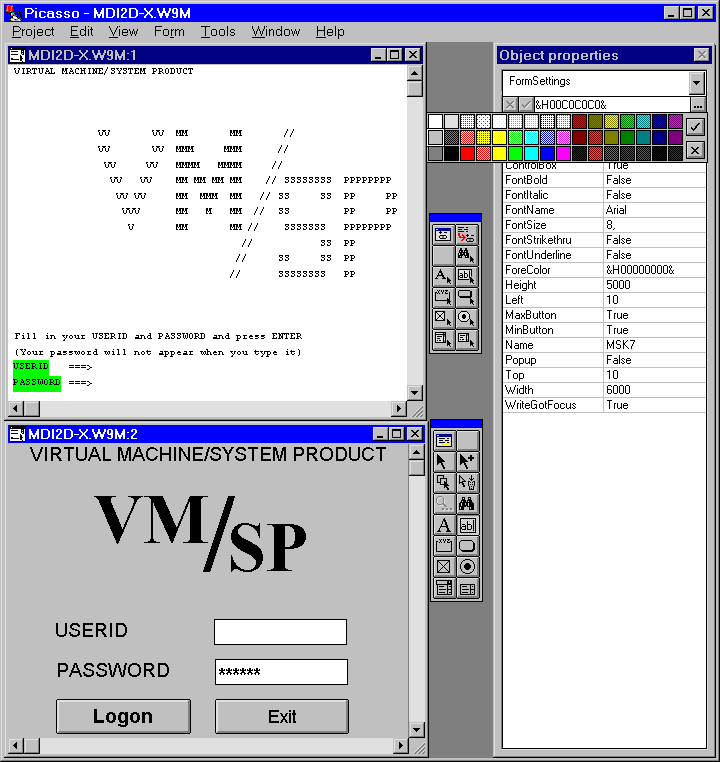Image resolution: width=720 pixels, height=762 pixels.
Task: Open the Form menu
Action: point(169,32)
